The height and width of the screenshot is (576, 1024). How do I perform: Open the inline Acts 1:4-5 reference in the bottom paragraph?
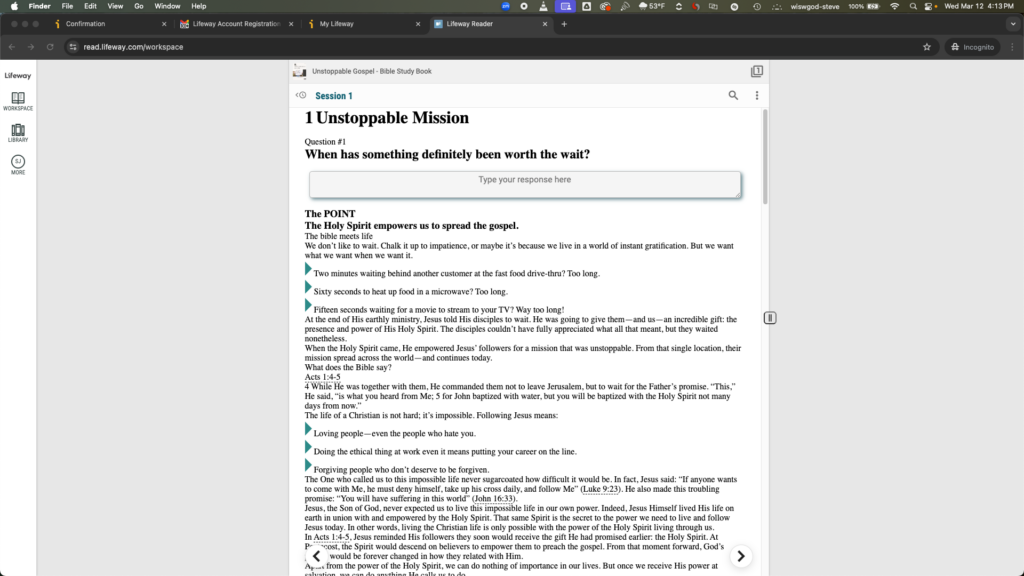331,537
